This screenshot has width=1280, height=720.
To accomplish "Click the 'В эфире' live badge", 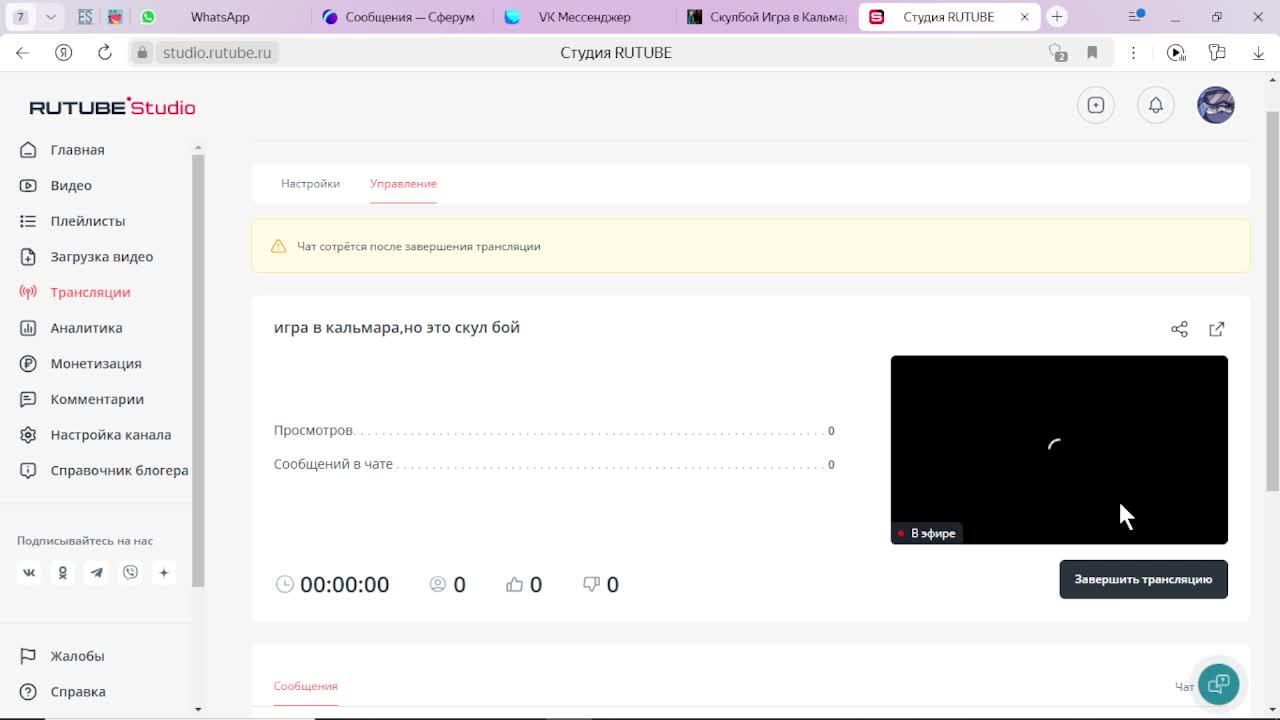I will click(927, 534).
